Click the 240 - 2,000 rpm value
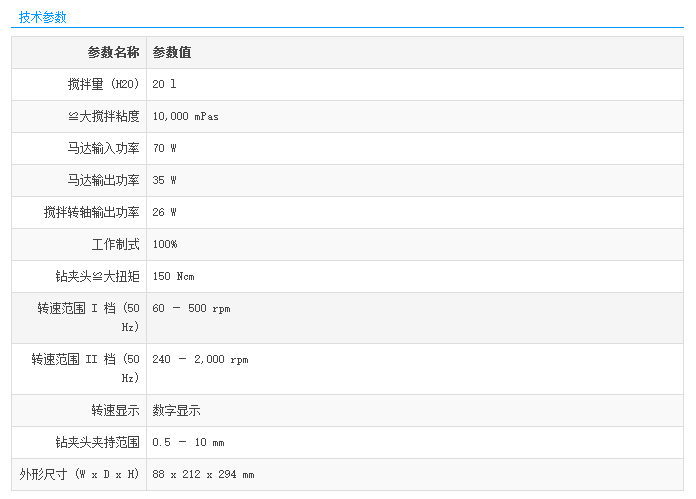The width and height of the screenshot is (696, 499). 200,359
